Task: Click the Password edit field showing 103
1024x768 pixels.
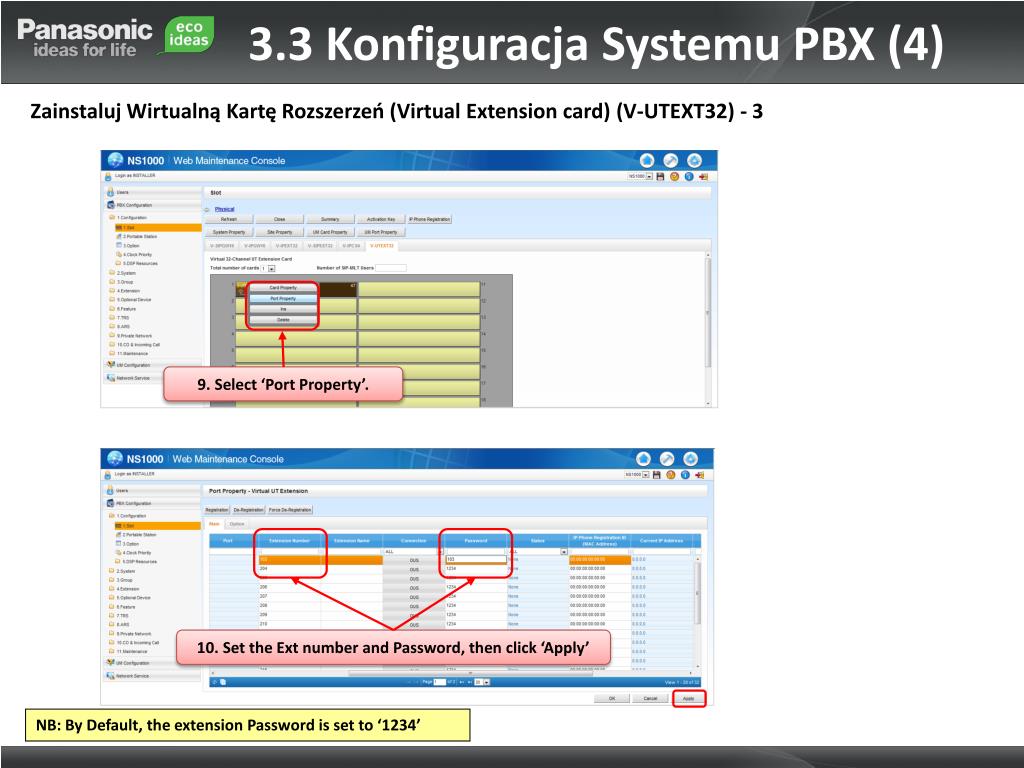Action: pyautogui.click(x=476, y=560)
